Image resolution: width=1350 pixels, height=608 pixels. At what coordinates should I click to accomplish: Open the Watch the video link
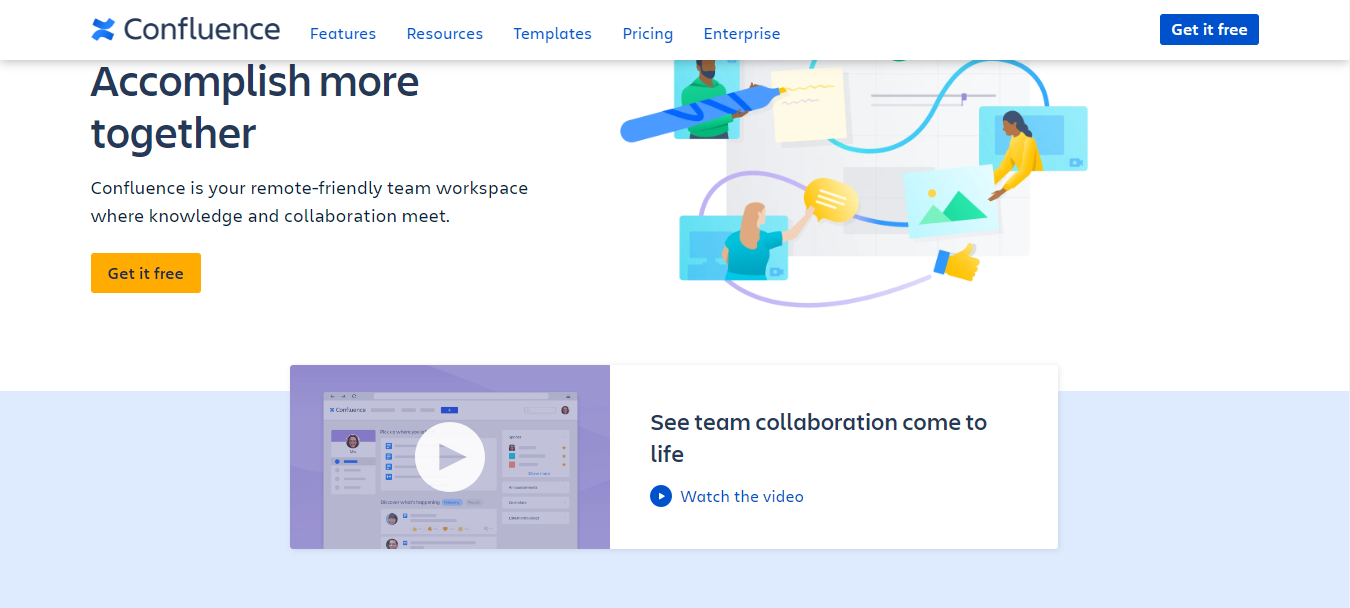pyautogui.click(x=741, y=496)
